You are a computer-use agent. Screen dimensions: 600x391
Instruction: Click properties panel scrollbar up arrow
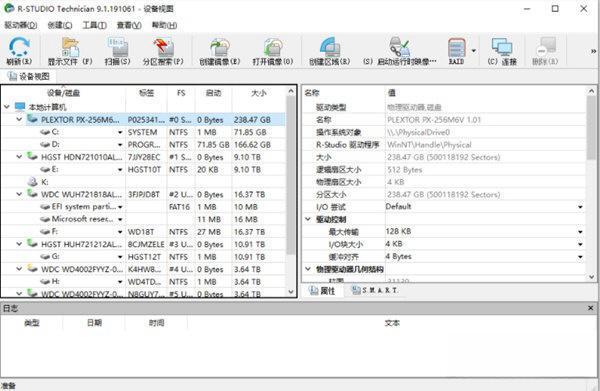[x=592, y=91]
